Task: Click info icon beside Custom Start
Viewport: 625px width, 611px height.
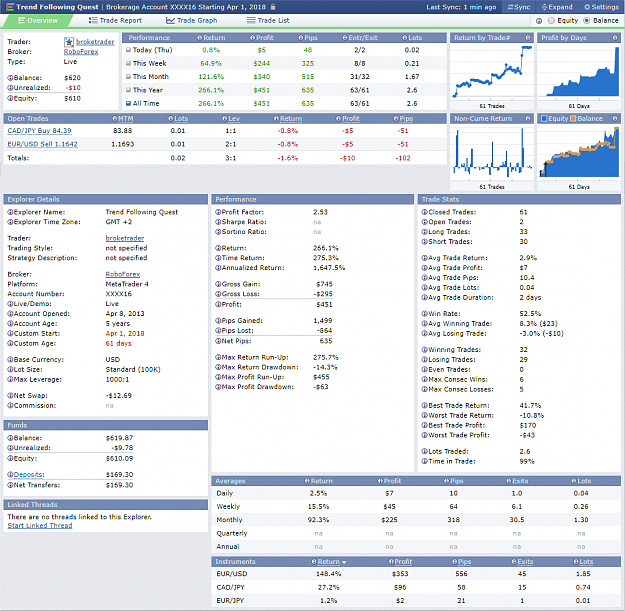Action: [10, 334]
